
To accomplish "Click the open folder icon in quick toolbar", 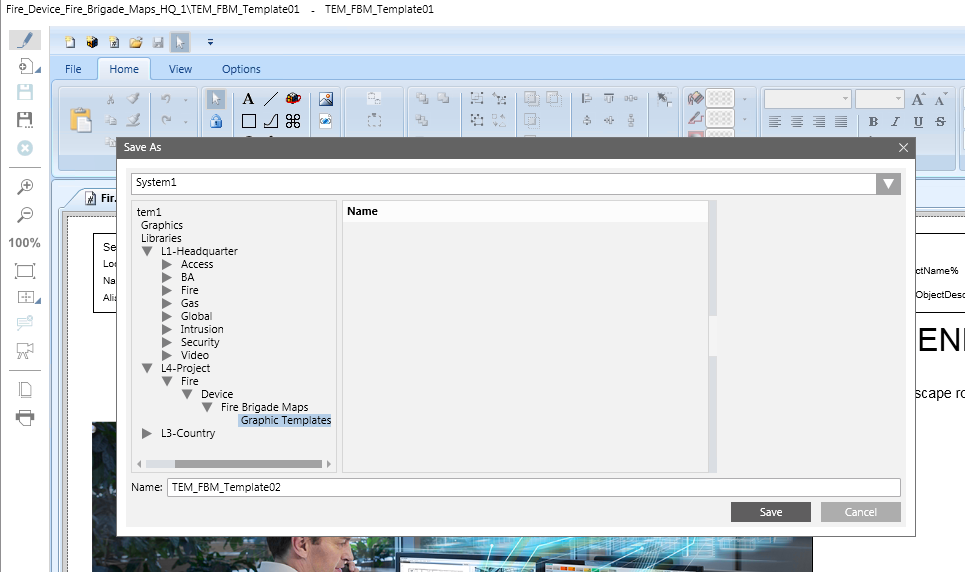I will click(x=136, y=42).
